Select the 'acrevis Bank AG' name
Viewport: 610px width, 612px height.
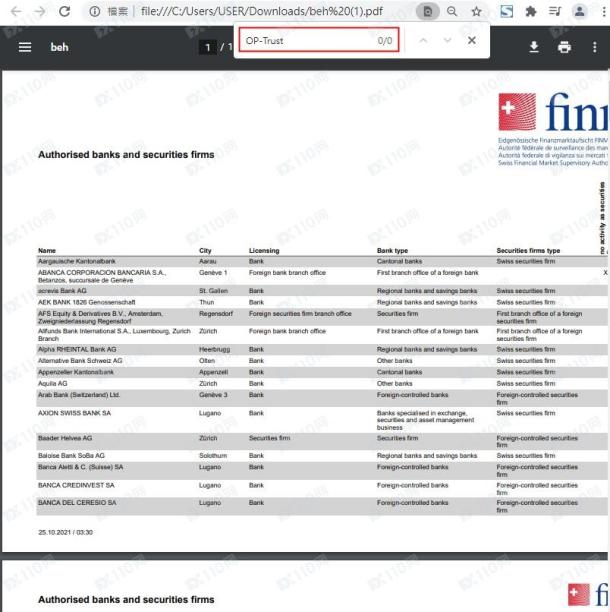click(x=62, y=291)
